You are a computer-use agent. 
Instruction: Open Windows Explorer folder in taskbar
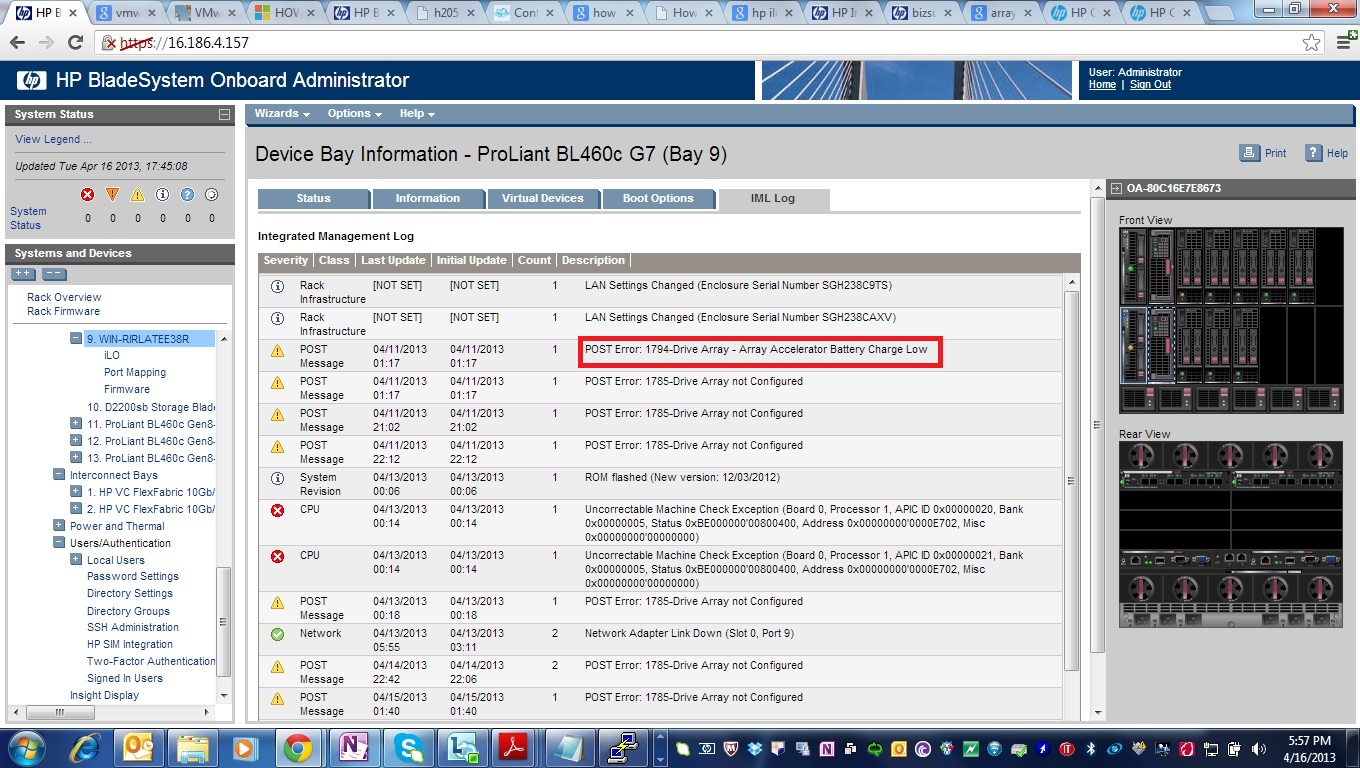tap(192, 747)
